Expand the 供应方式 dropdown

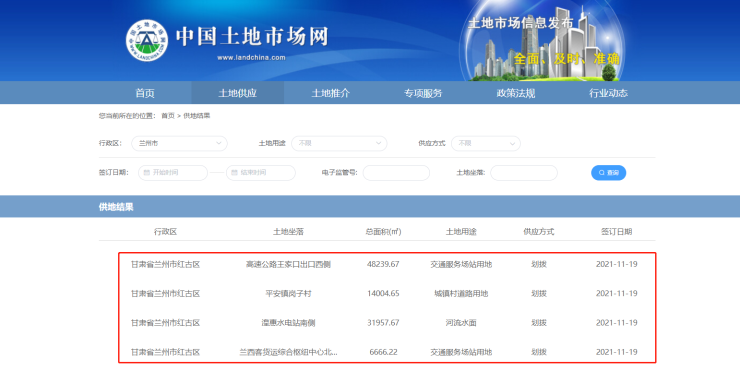tap(486, 144)
